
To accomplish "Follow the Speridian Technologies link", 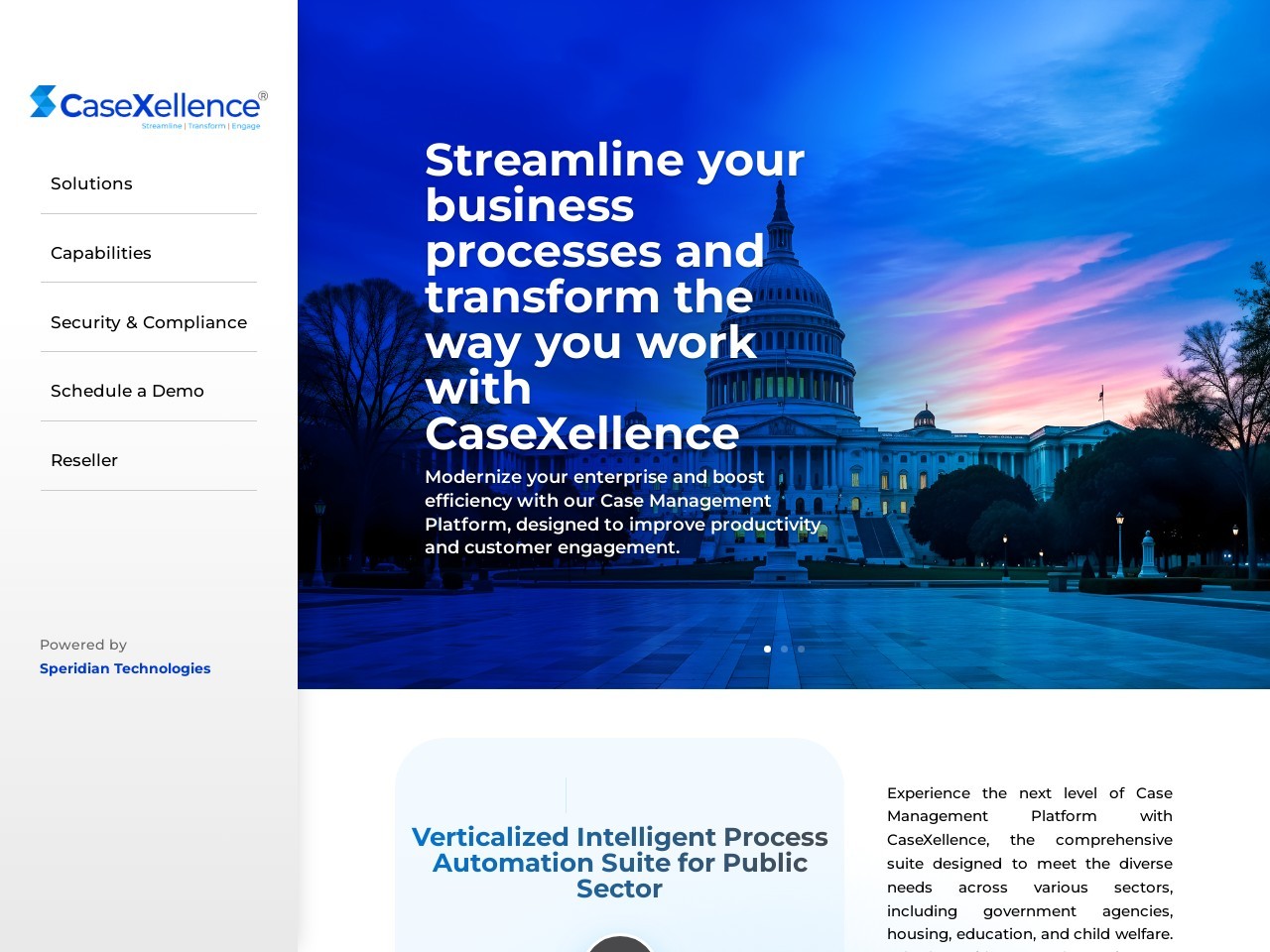I will (125, 668).
